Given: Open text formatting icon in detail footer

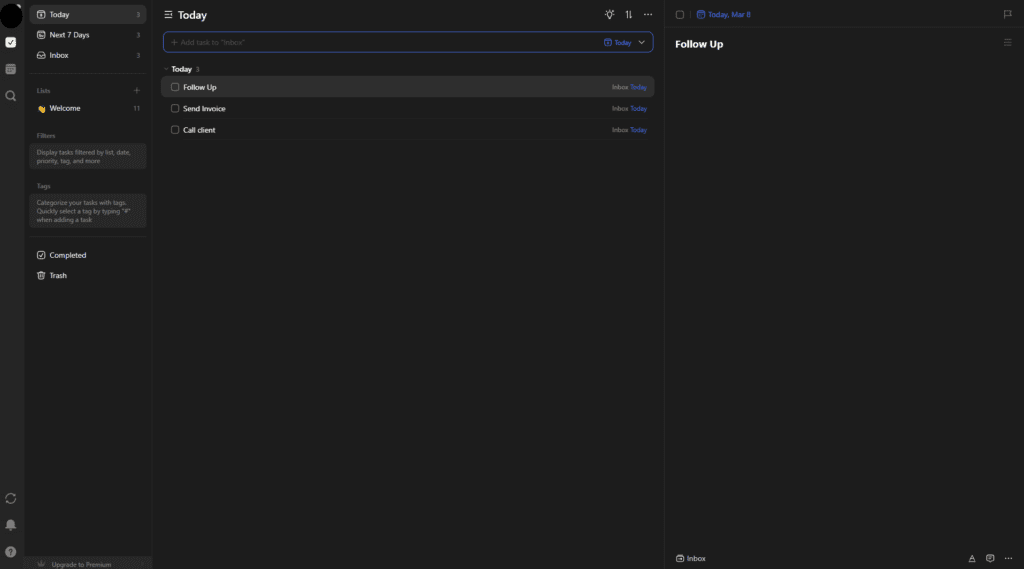Looking at the screenshot, I should pos(972,559).
